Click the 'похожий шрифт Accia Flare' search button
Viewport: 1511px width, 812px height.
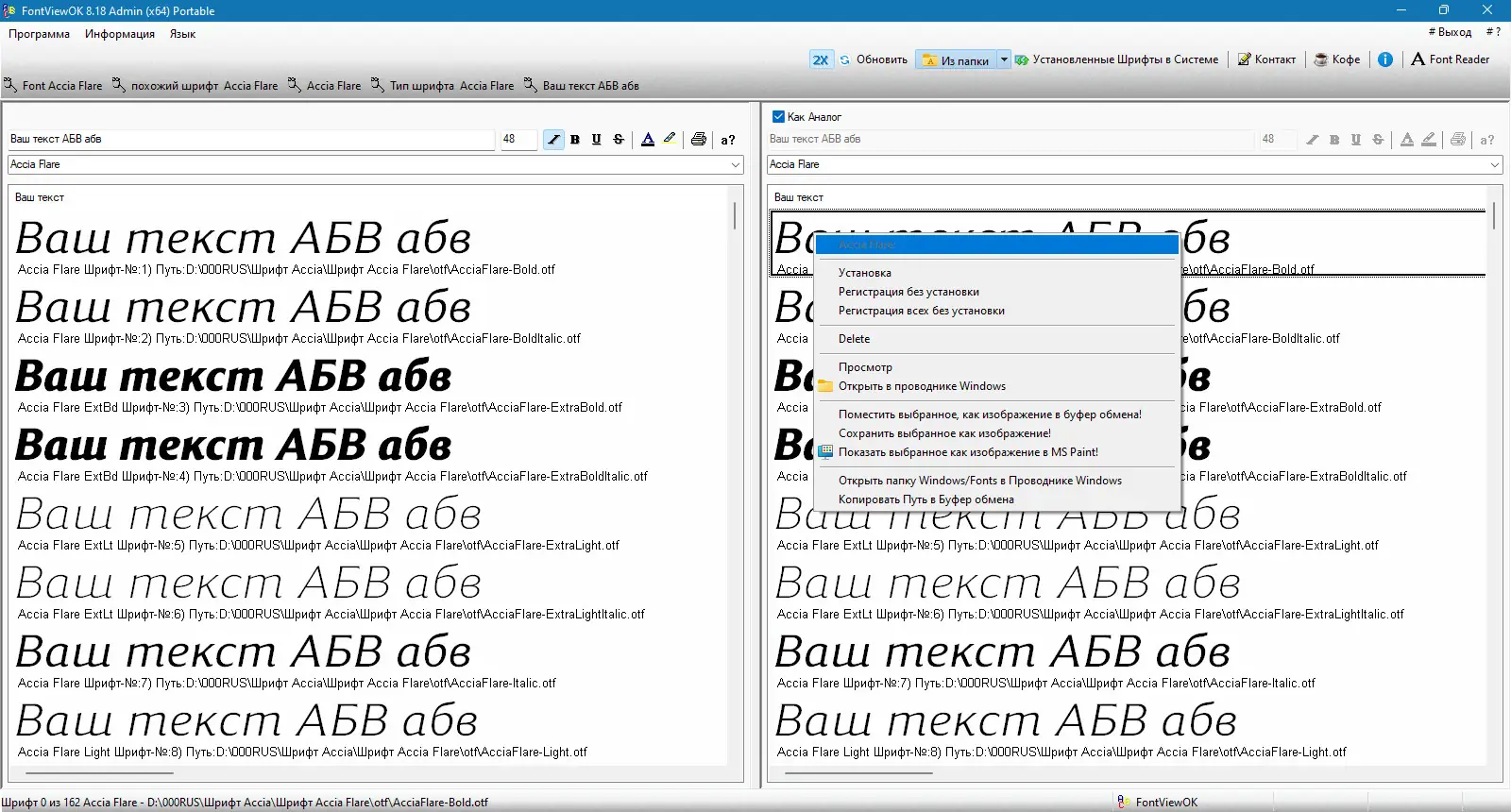[195, 86]
